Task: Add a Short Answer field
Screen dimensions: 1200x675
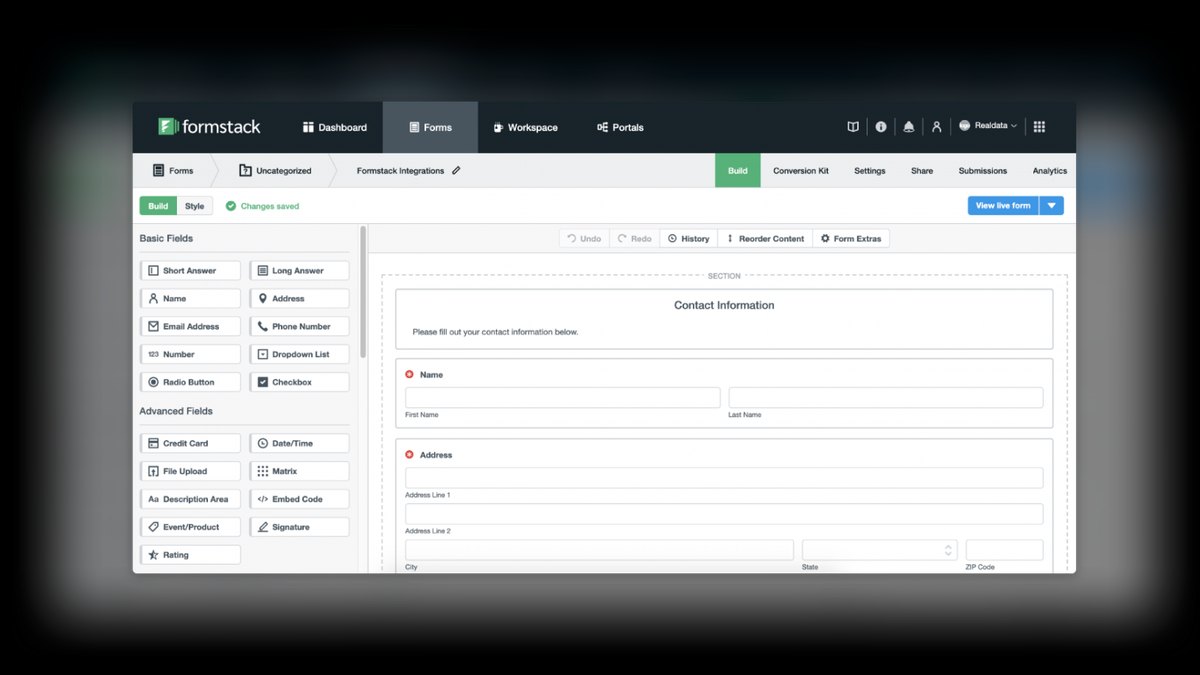Action: [190, 271]
